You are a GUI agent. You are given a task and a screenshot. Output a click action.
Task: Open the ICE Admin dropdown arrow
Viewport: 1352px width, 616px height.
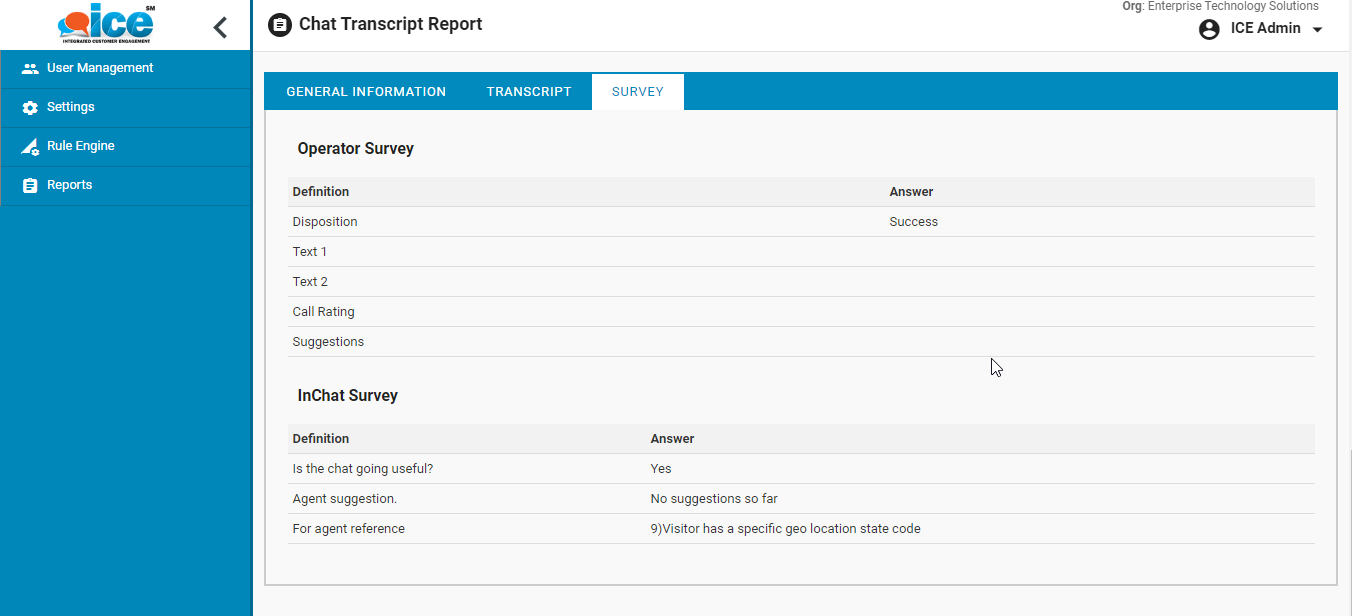point(1317,30)
